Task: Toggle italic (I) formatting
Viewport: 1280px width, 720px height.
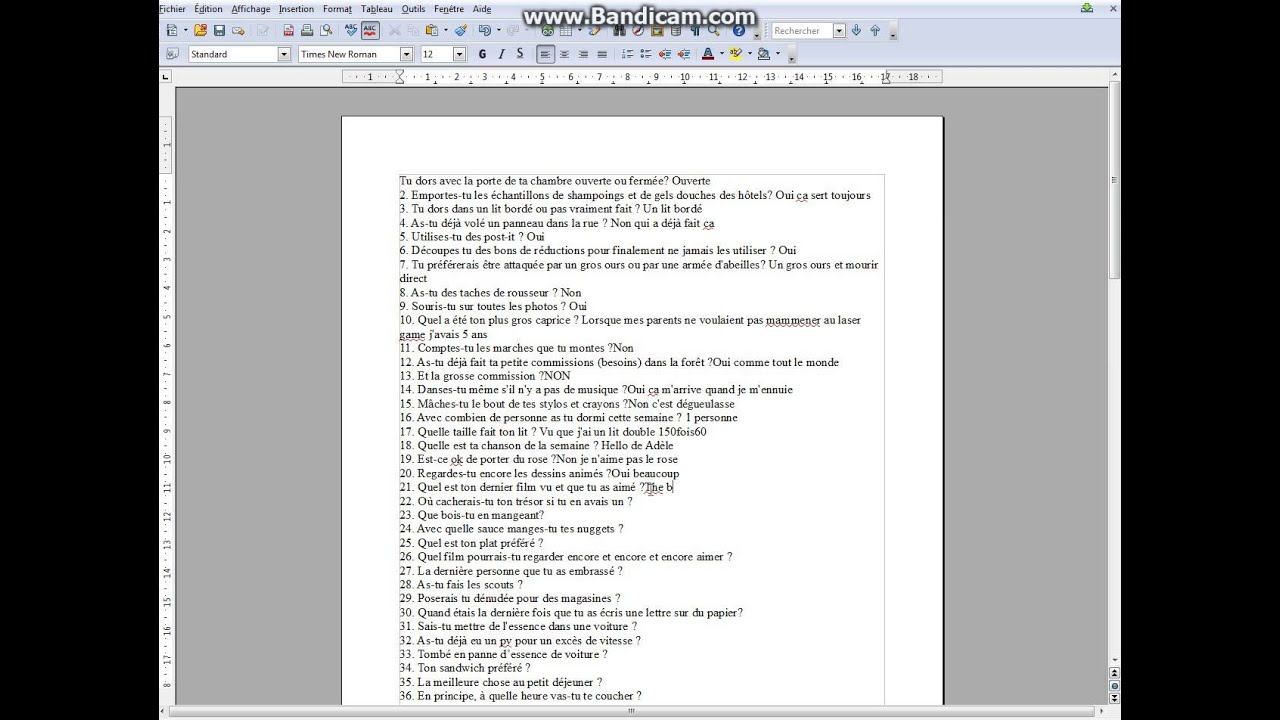Action: pyautogui.click(x=501, y=54)
